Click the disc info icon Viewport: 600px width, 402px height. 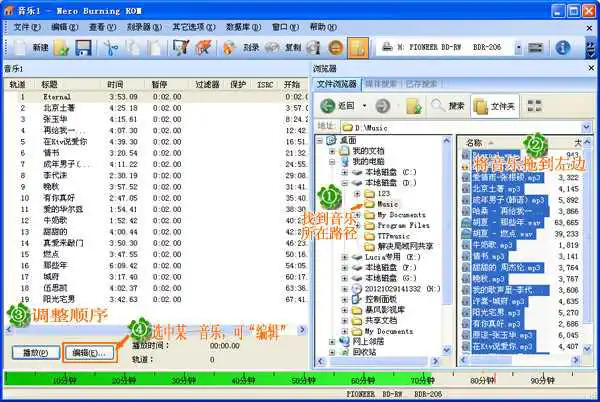(x=313, y=48)
